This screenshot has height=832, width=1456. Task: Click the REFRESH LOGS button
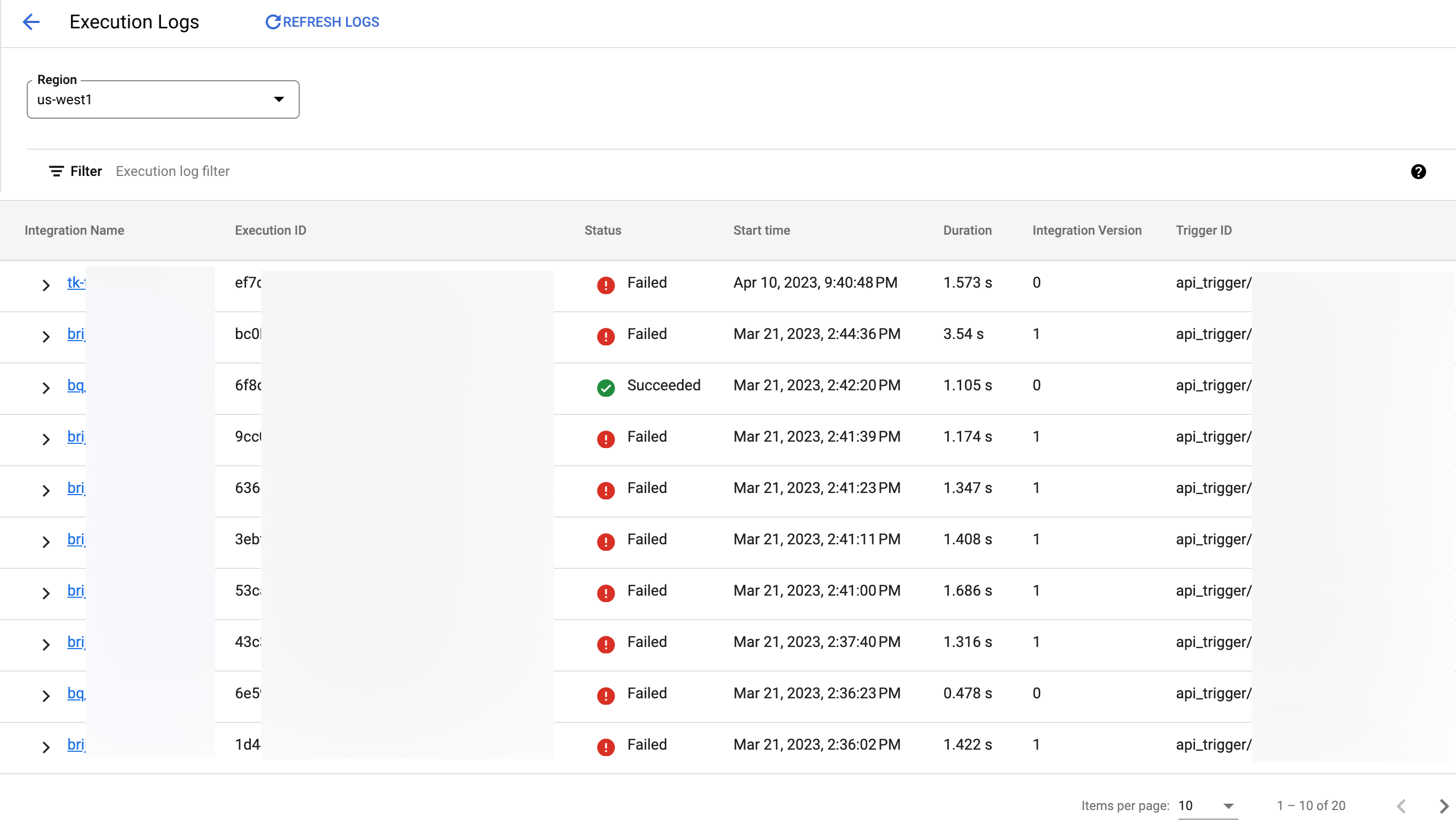click(321, 22)
